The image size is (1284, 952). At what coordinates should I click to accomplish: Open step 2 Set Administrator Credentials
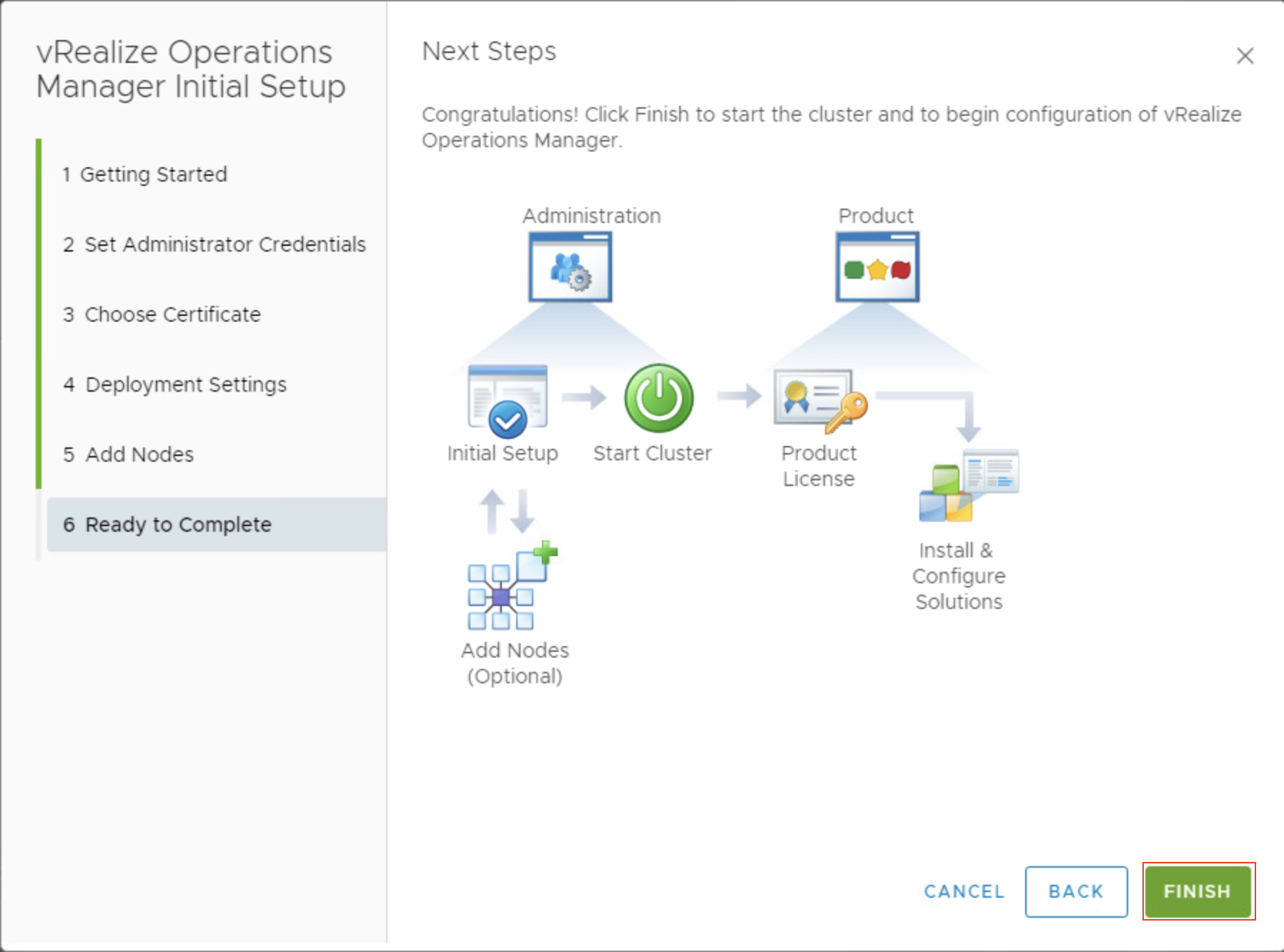click(x=214, y=244)
